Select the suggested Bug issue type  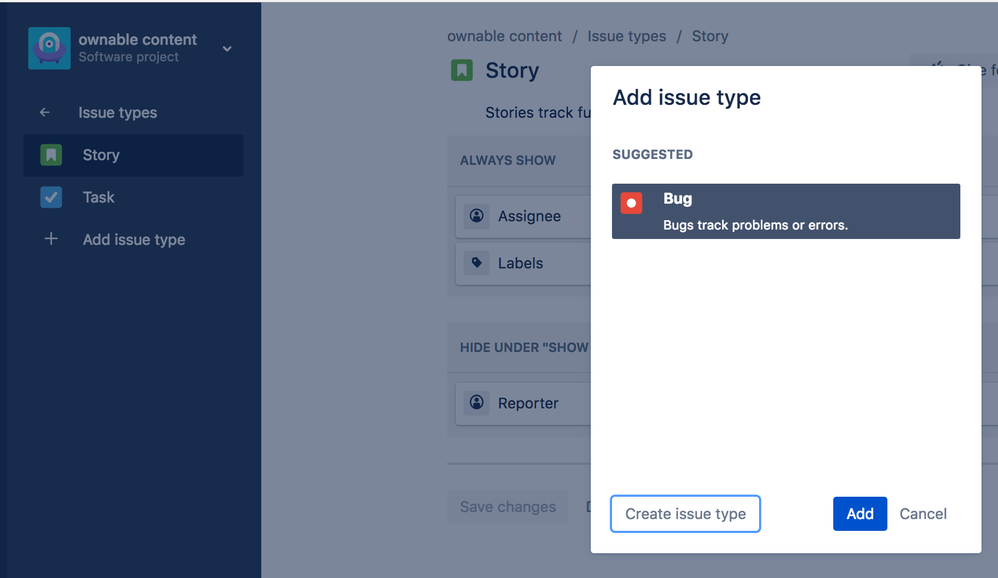click(x=786, y=211)
